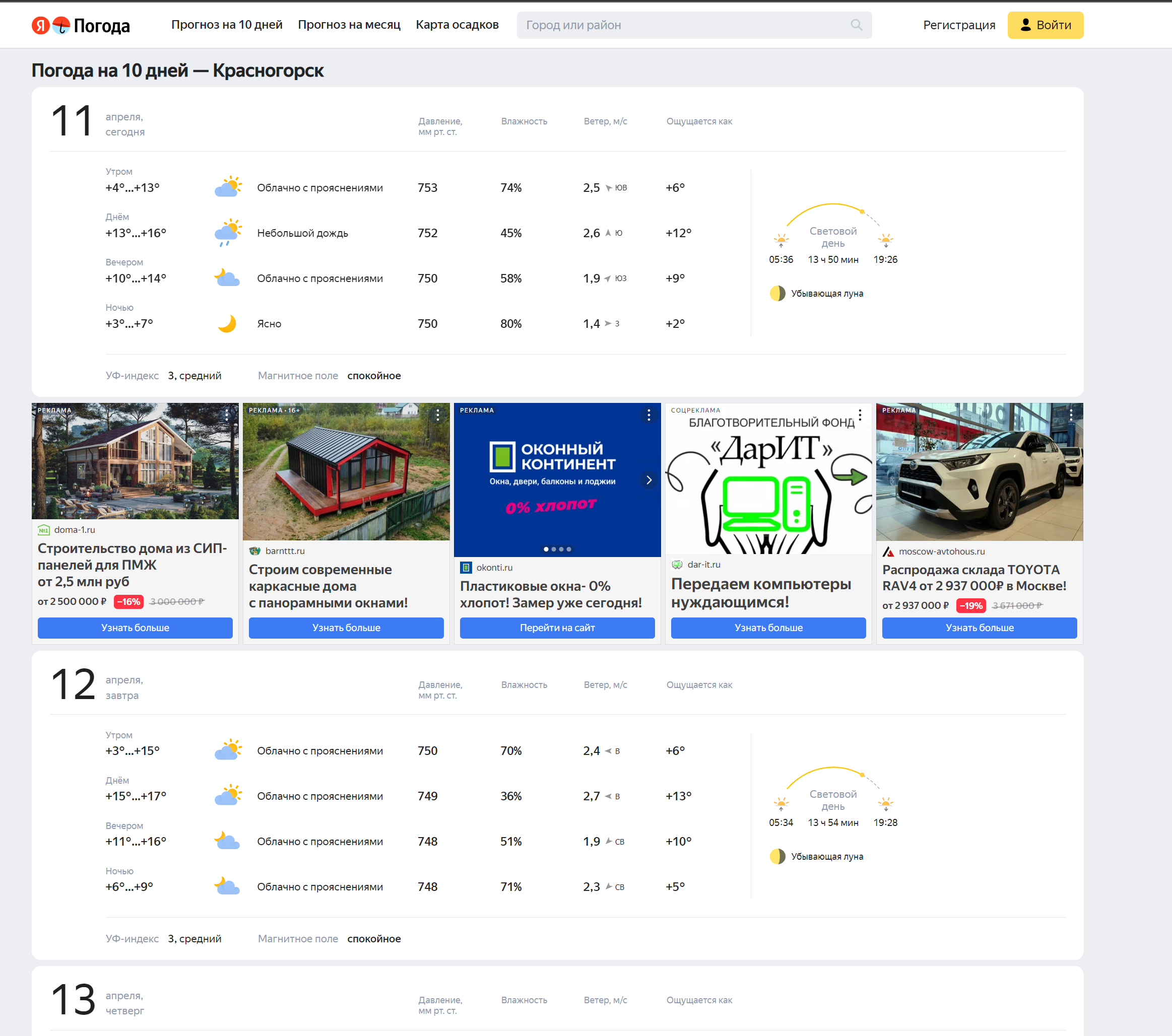Click the fourth carousel dot in the okonti ad
This screenshot has width=1172, height=1036.
(569, 548)
